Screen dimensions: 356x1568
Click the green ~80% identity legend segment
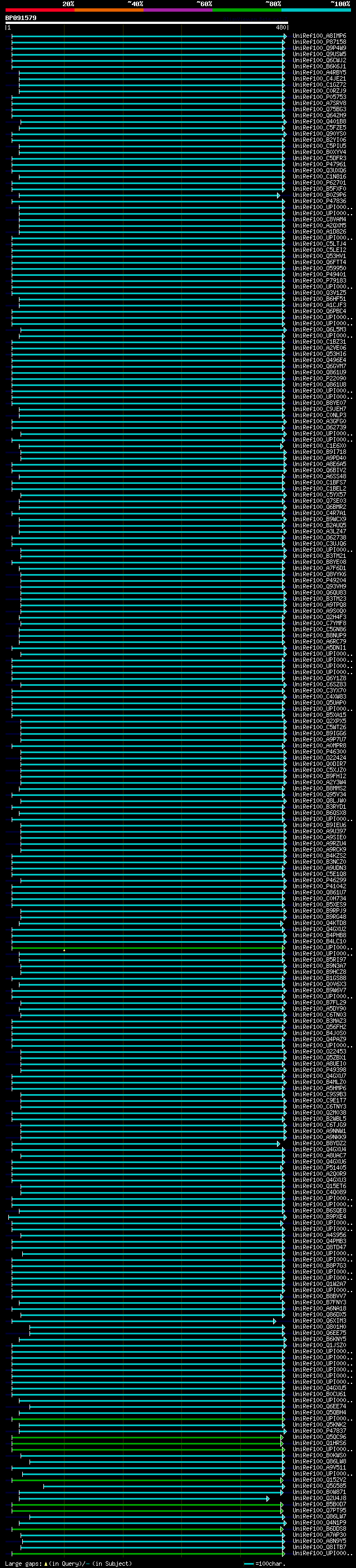[x=247, y=10]
